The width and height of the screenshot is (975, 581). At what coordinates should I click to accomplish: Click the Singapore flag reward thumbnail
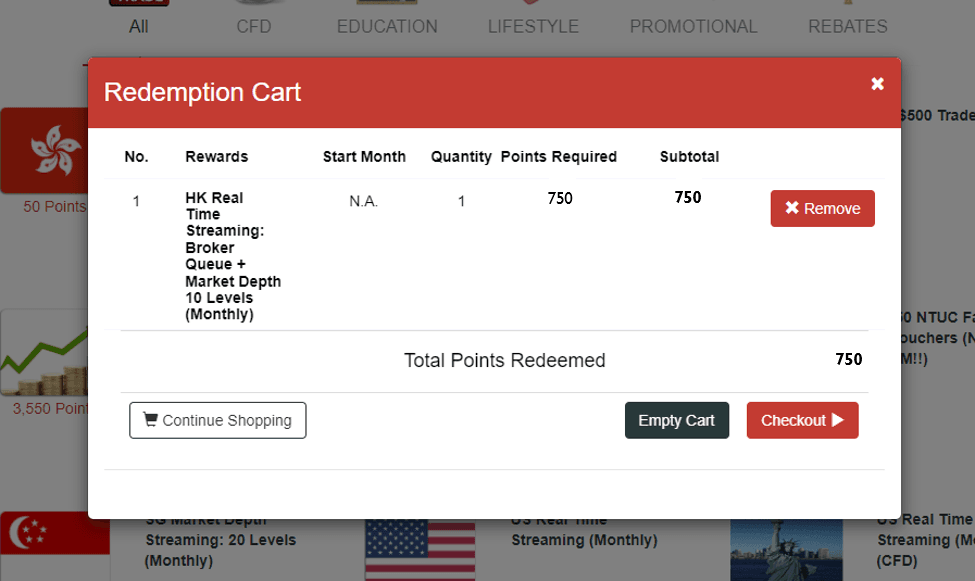pos(55,546)
